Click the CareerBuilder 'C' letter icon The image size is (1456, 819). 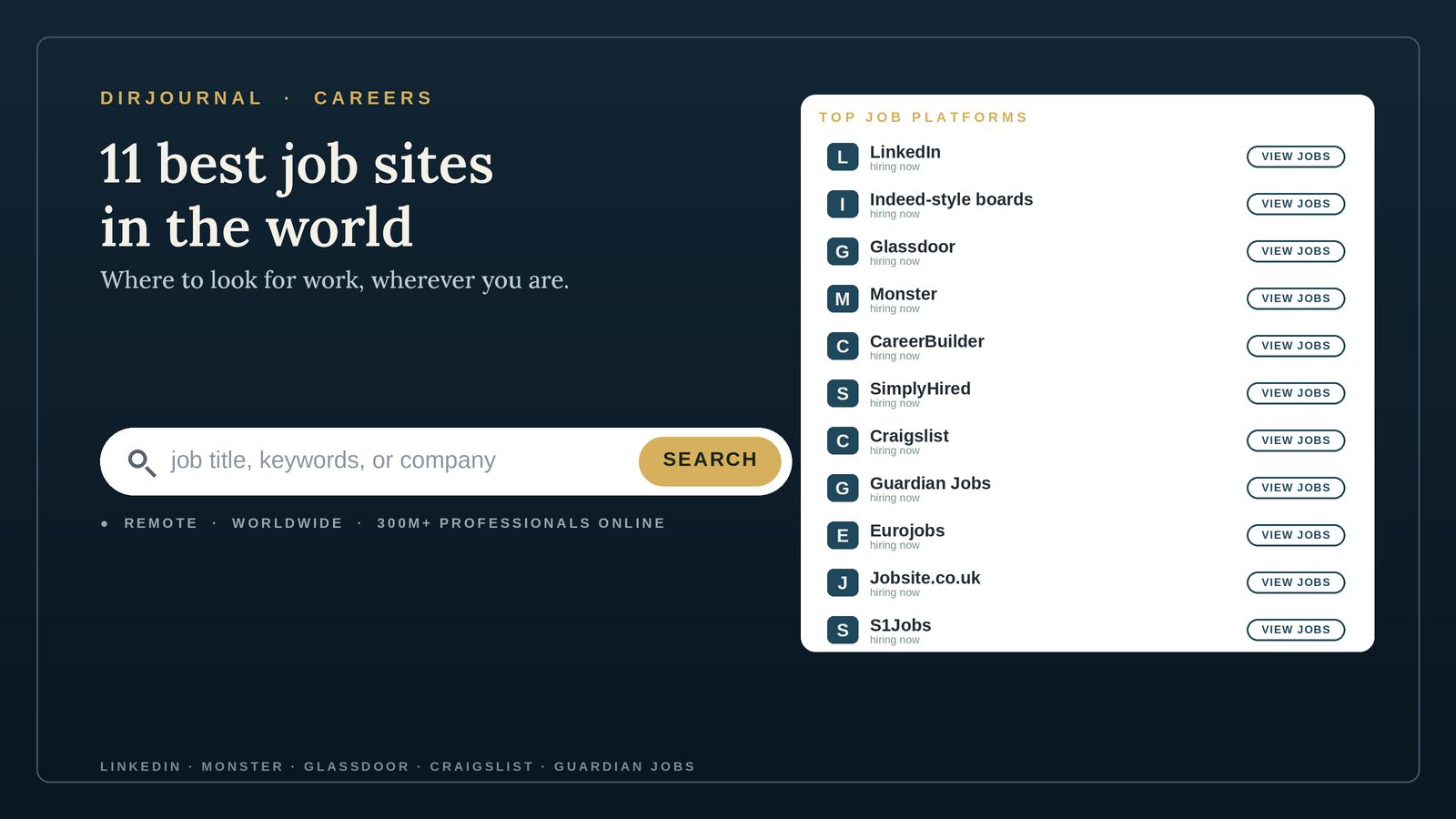click(x=843, y=346)
